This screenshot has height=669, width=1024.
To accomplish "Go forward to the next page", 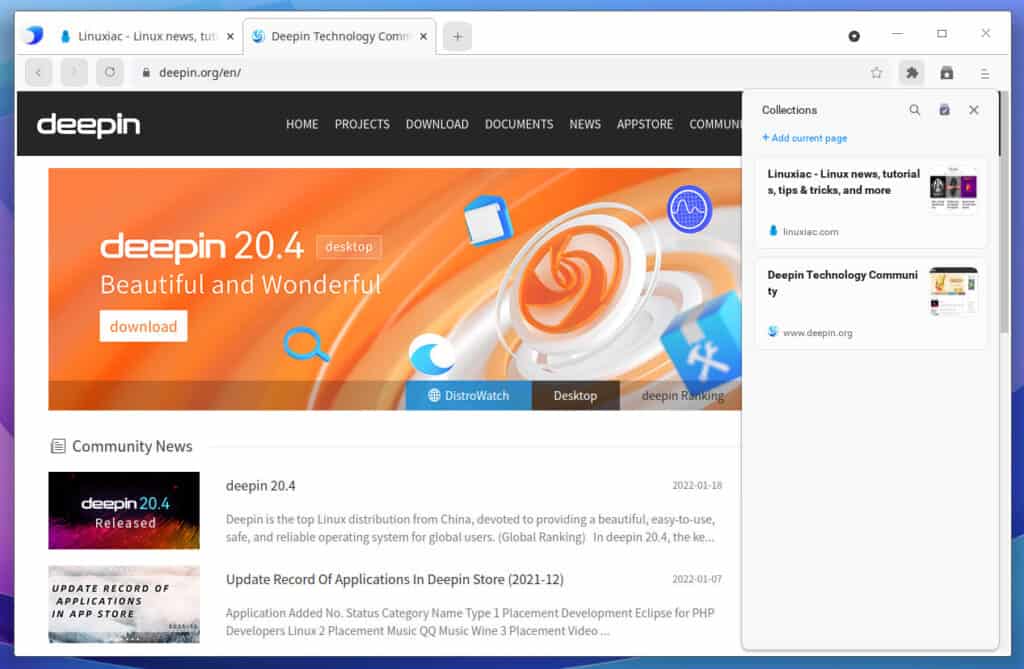I will point(74,73).
